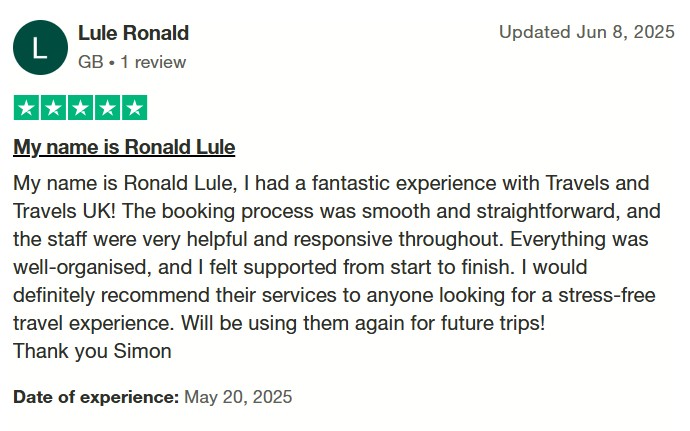Click the first line of the review body
690x431 pixels.
(x=331, y=183)
